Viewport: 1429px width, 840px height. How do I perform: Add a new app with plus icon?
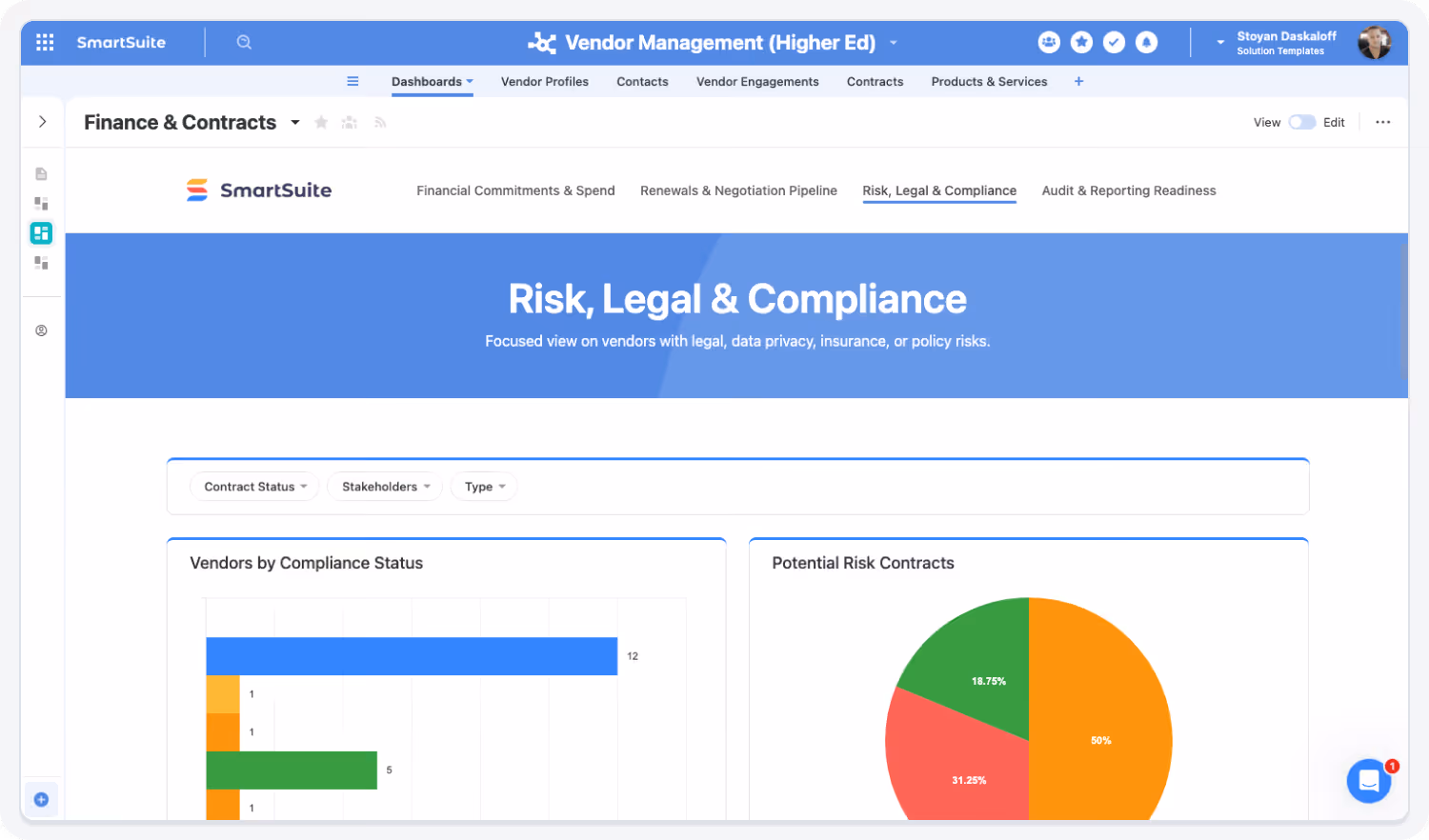[x=1078, y=81]
